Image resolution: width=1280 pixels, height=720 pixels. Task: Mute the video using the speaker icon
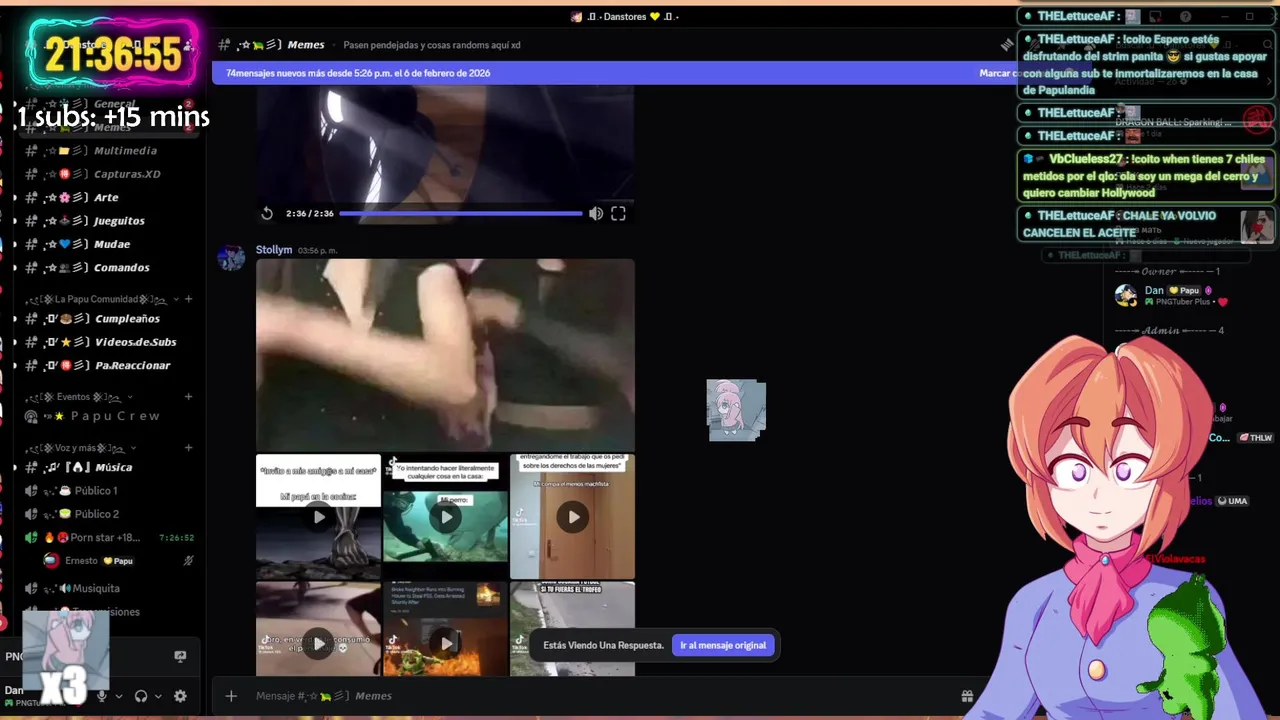pyautogui.click(x=596, y=213)
